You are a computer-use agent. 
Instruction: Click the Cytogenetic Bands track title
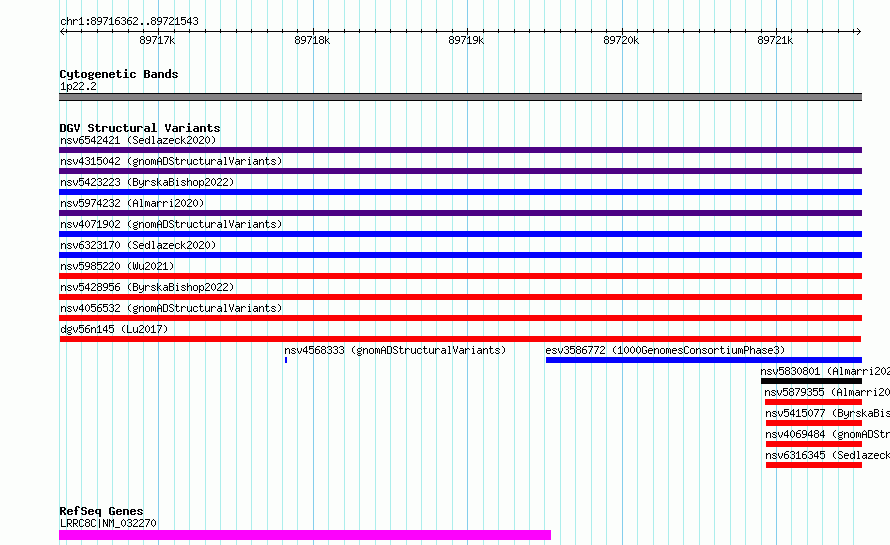[x=119, y=74]
